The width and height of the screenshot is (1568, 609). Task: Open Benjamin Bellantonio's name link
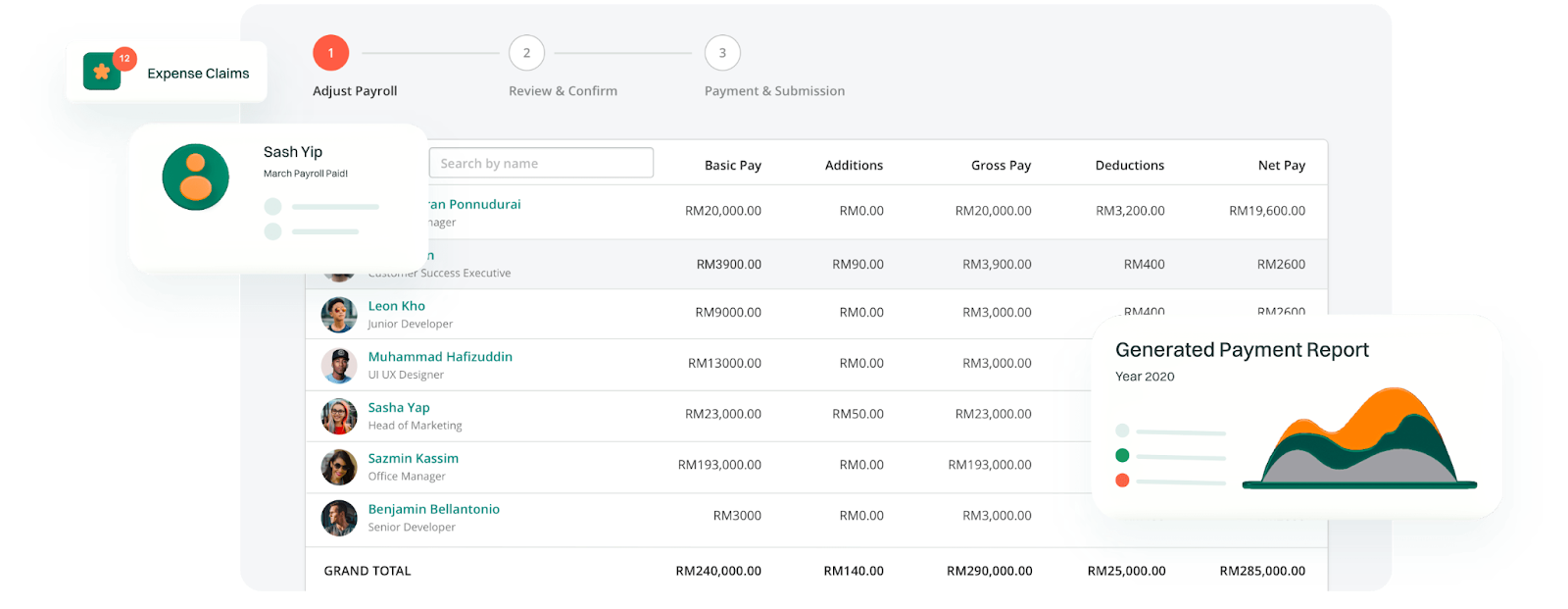tap(434, 509)
